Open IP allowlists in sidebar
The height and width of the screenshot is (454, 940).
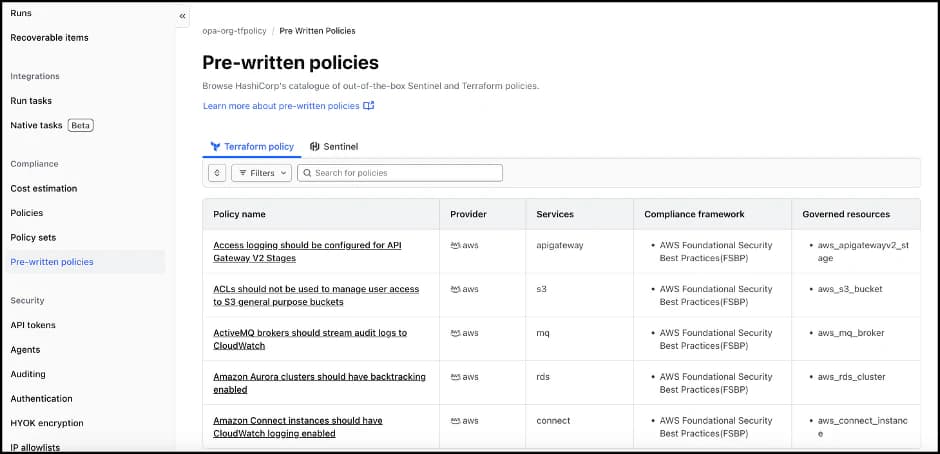point(35,446)
